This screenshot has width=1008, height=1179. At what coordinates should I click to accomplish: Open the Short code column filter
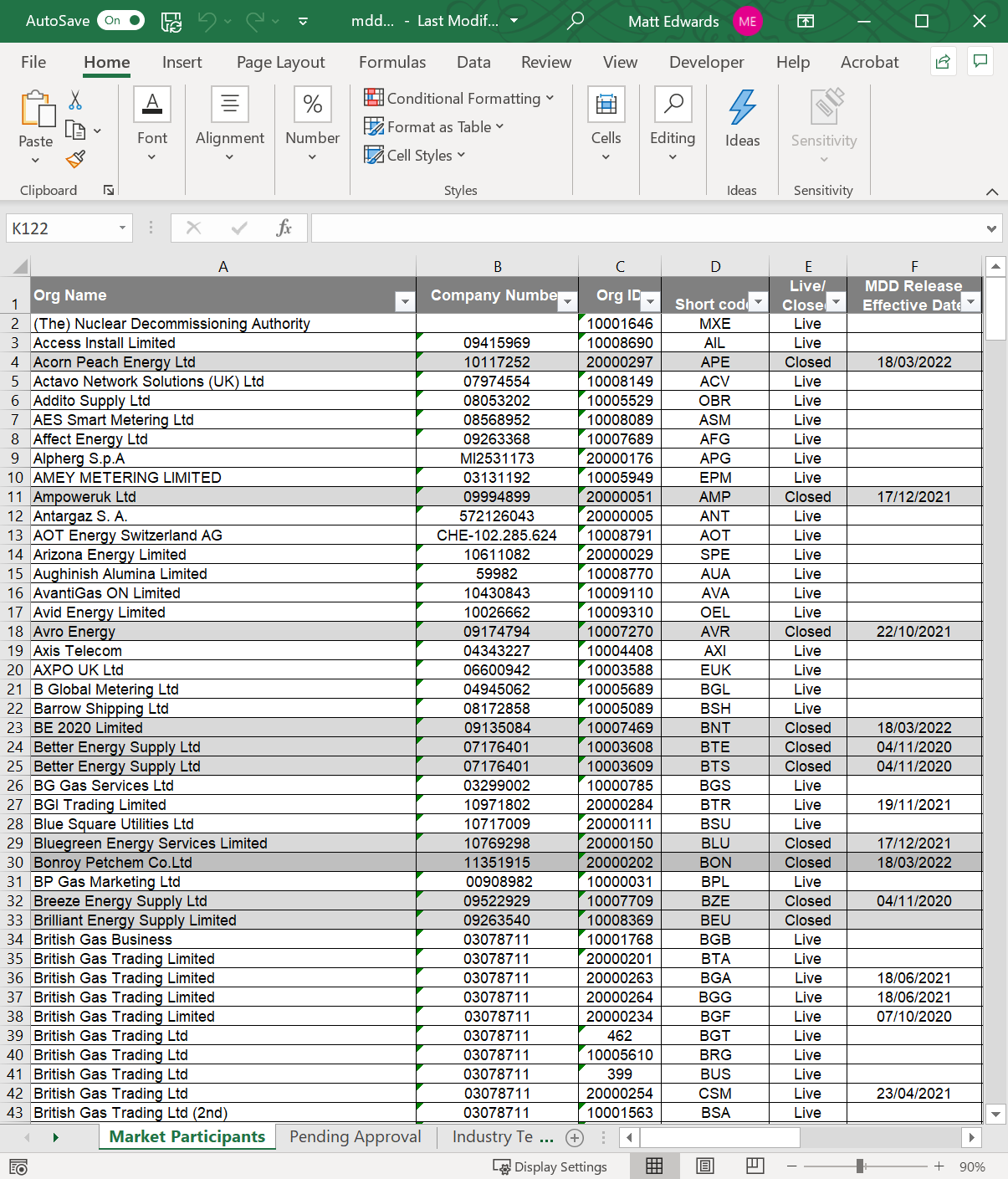757,300
